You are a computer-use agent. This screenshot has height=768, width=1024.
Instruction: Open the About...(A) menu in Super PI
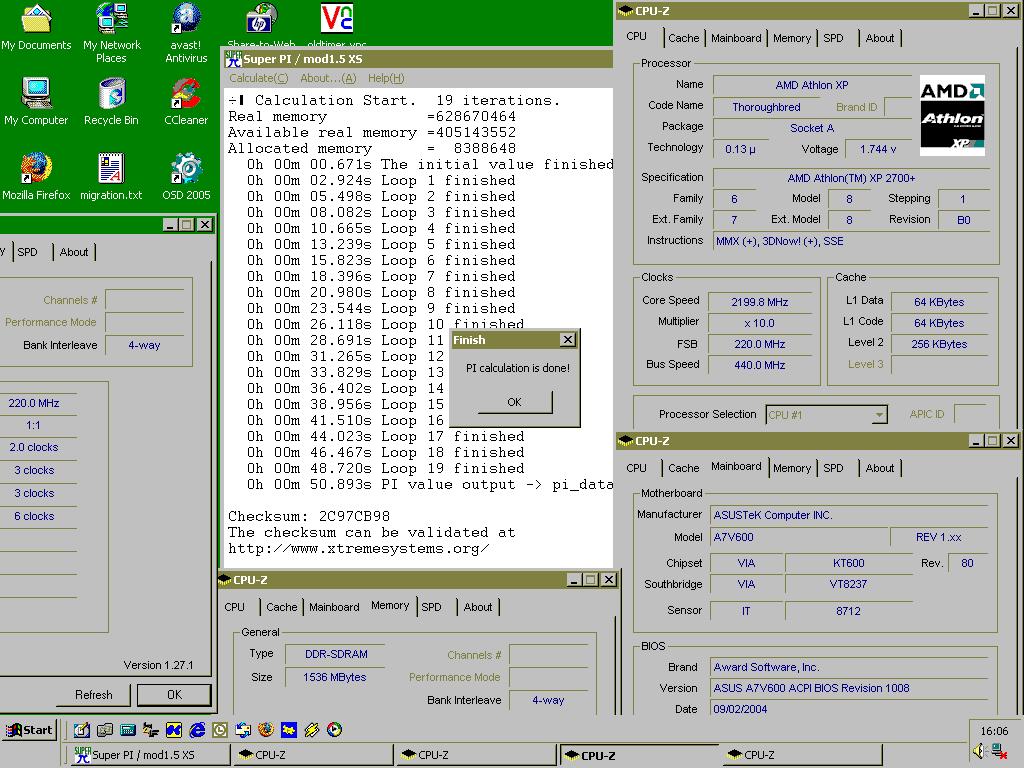click(328, 78)
